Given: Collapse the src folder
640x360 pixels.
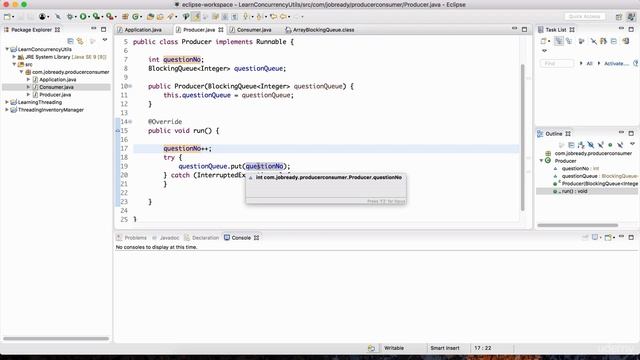Looking at the screenshot, I should (x=14, y=64).
